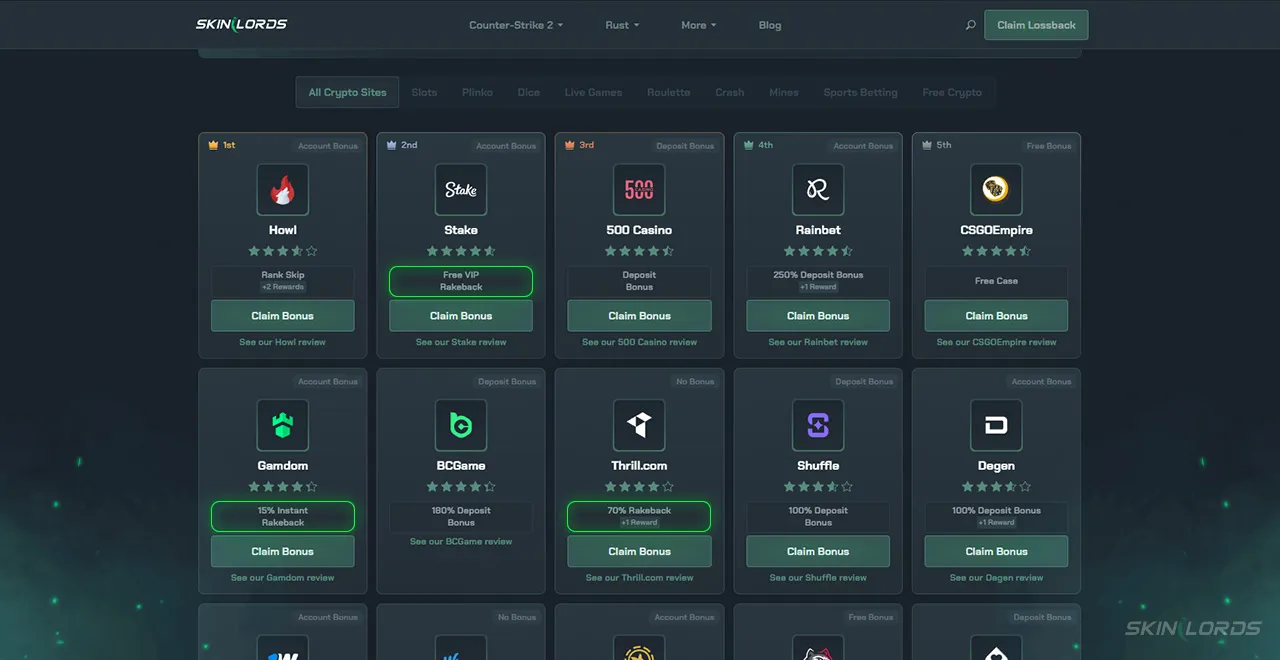Image resolution: width=1280 pixels, height=660 pixels.
Task: Click the crown icon beside 3rd
Action: click(x=570, y=145)
